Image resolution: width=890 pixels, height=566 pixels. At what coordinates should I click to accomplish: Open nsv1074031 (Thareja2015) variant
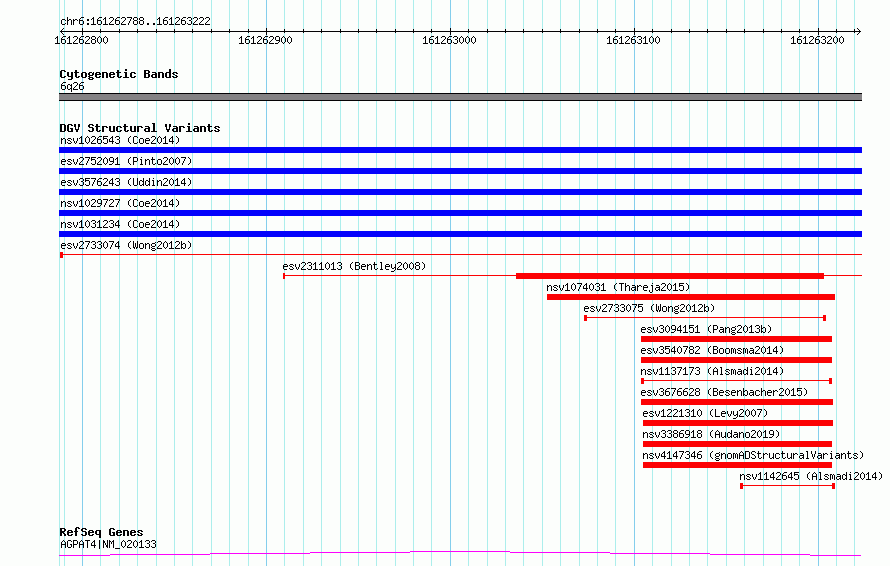point(618,287)
